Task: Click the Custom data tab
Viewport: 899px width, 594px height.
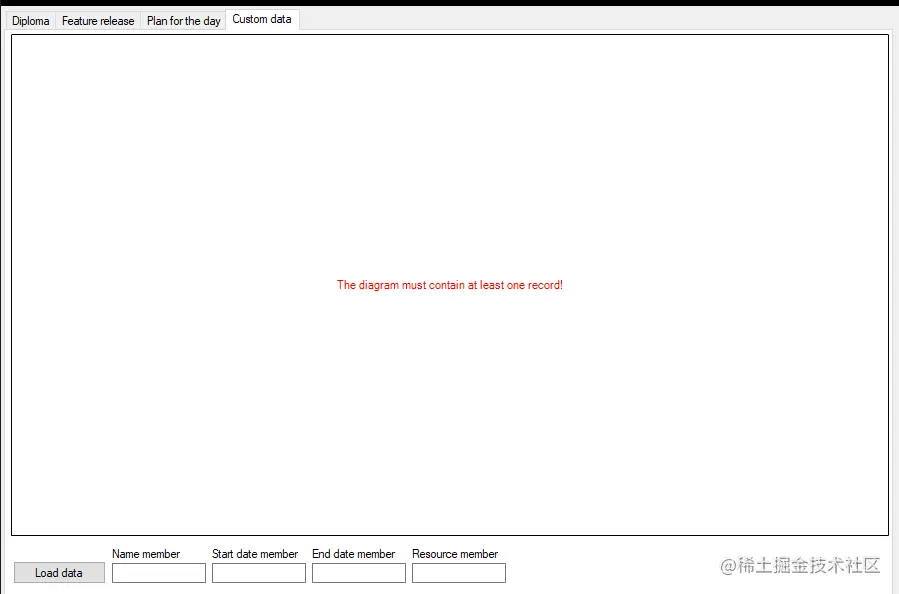Action: click(262, 19)
